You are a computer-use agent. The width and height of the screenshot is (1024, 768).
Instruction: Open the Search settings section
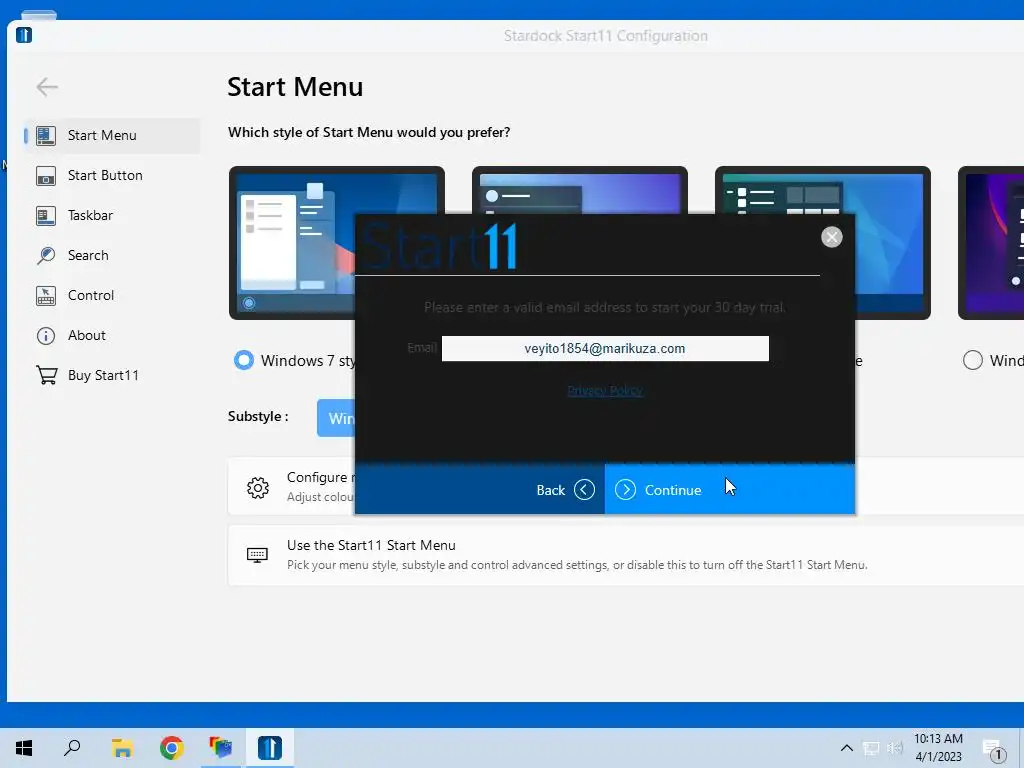(x=112, y=255)
